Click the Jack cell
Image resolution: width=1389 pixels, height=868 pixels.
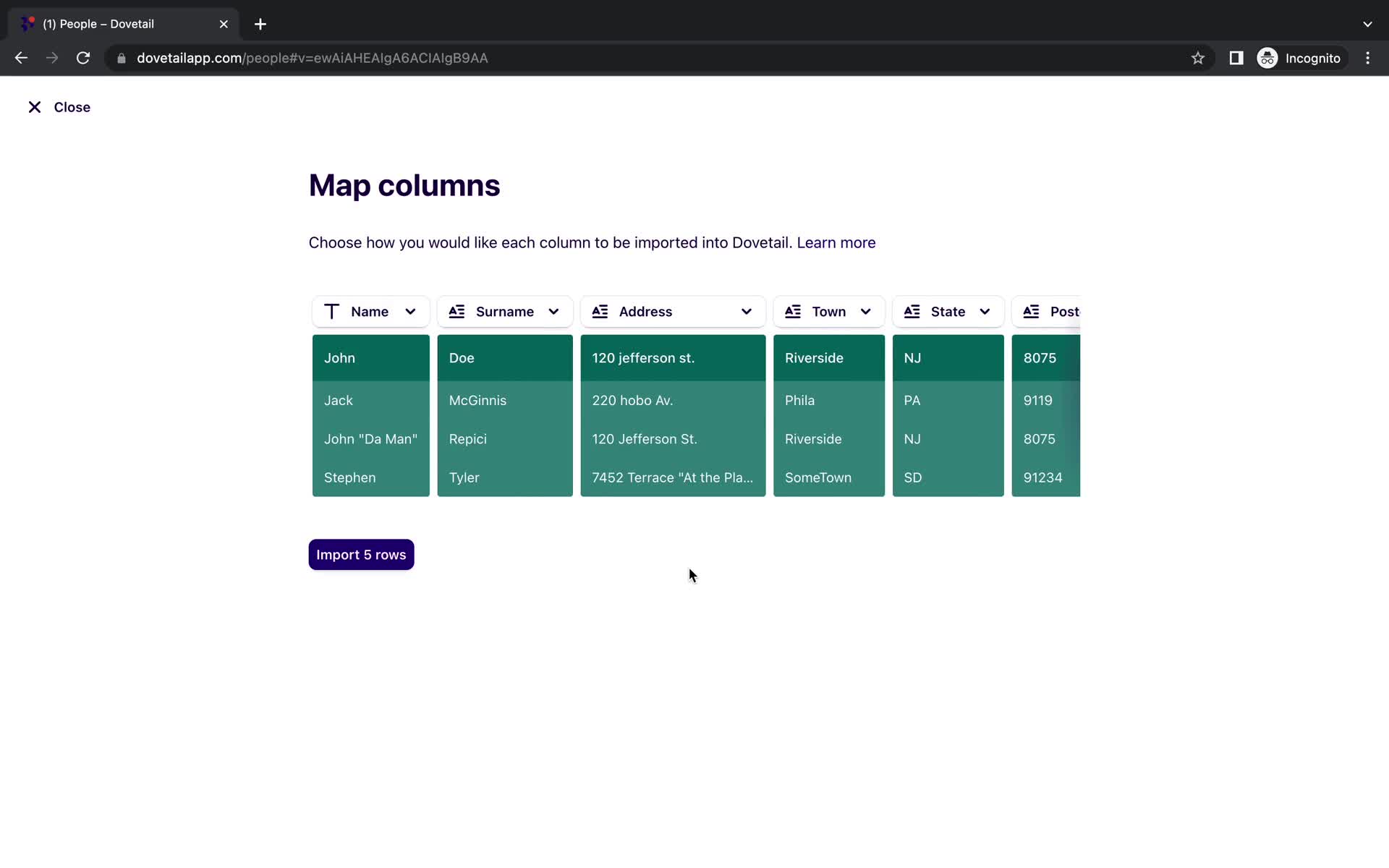coord(370,401)
